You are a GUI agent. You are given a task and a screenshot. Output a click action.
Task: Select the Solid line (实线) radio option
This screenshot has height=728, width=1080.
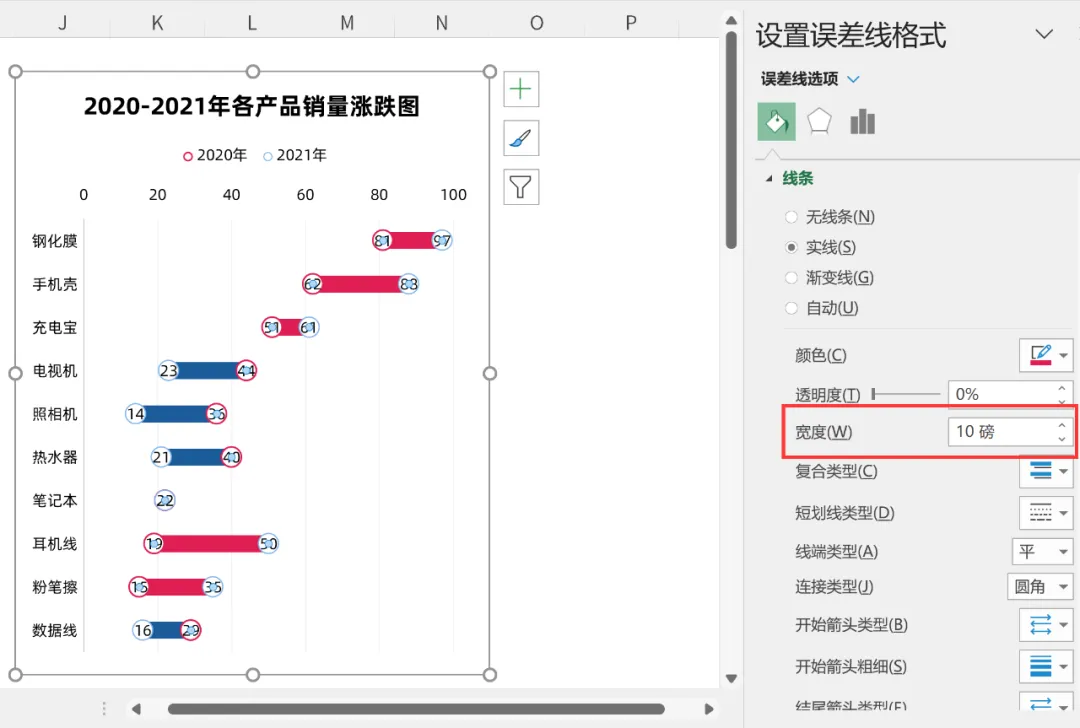point(792,247)
